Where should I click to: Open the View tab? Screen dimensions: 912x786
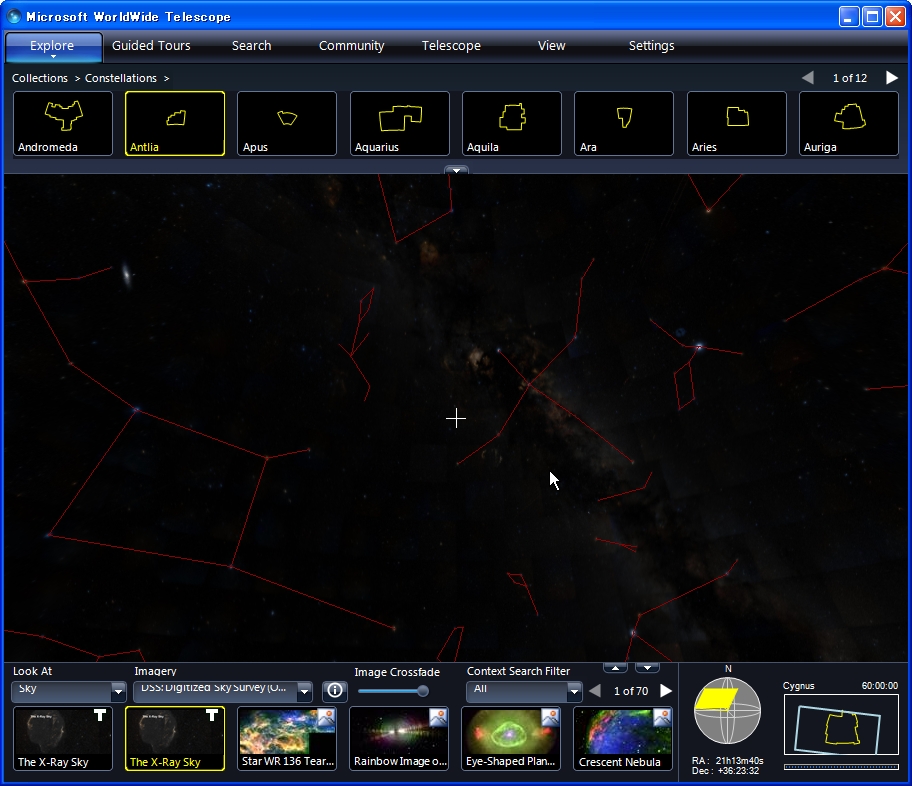pos(551,45)
